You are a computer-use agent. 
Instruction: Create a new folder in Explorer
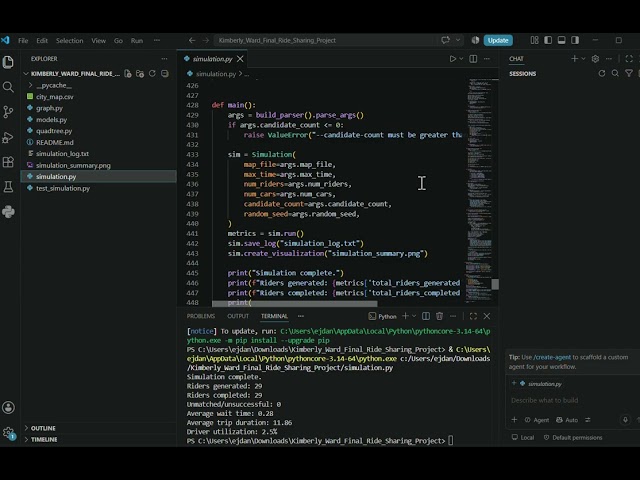click(140, 73)
